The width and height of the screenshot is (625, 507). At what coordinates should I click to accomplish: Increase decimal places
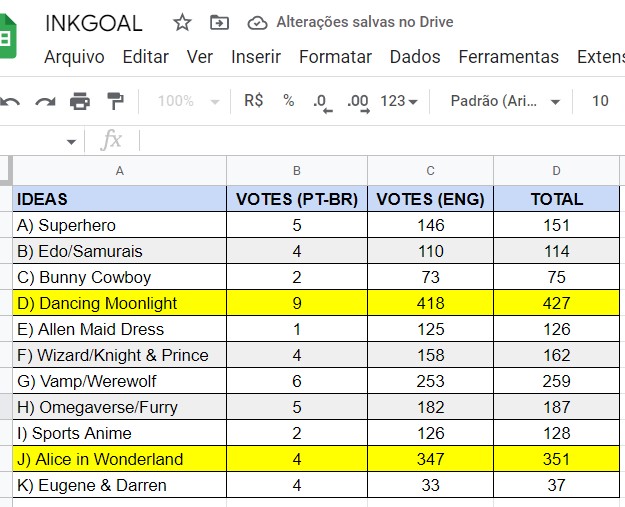tap(358, 103)
